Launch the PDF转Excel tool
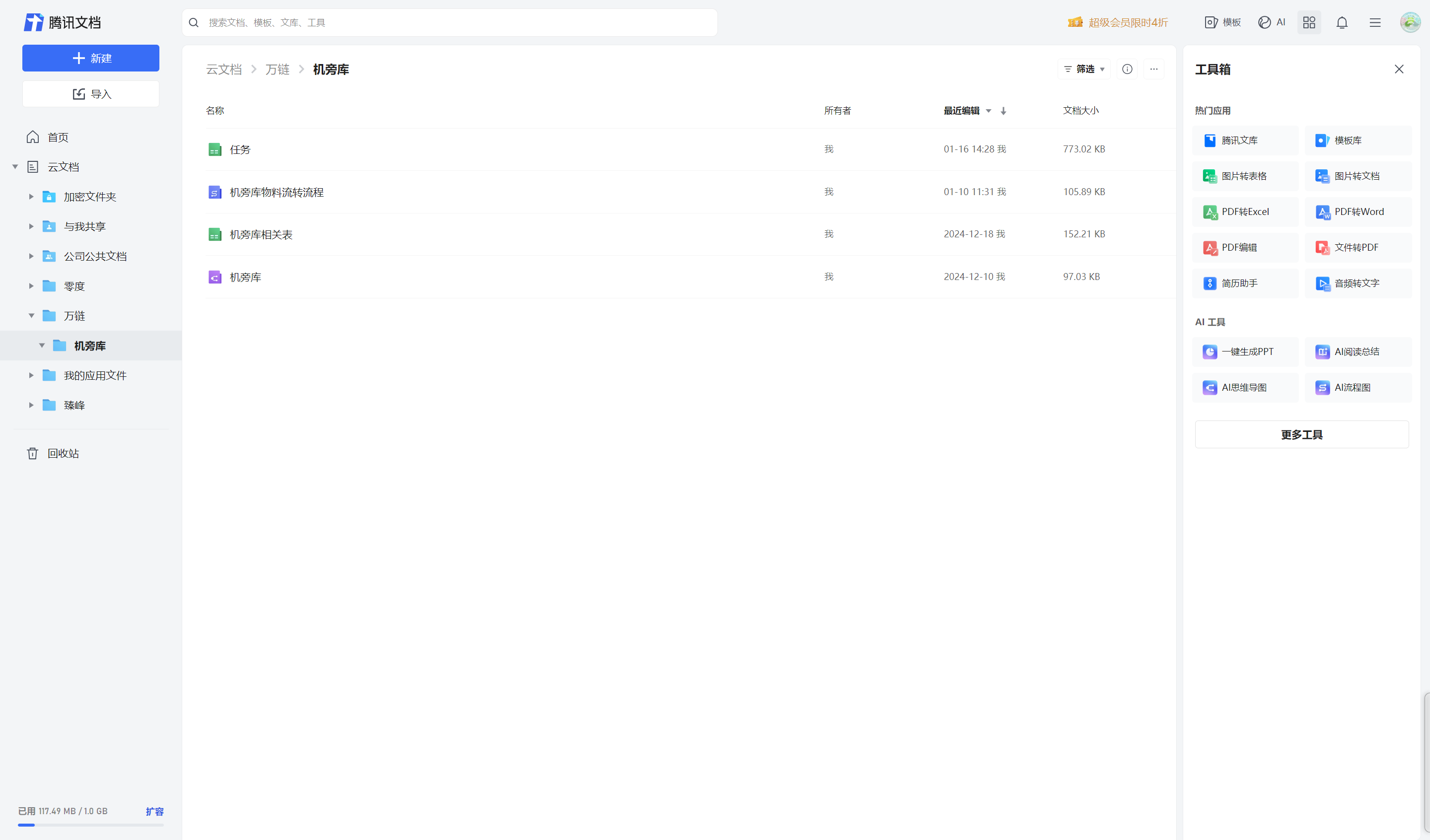1430x840 pixels. (1245, 211)
